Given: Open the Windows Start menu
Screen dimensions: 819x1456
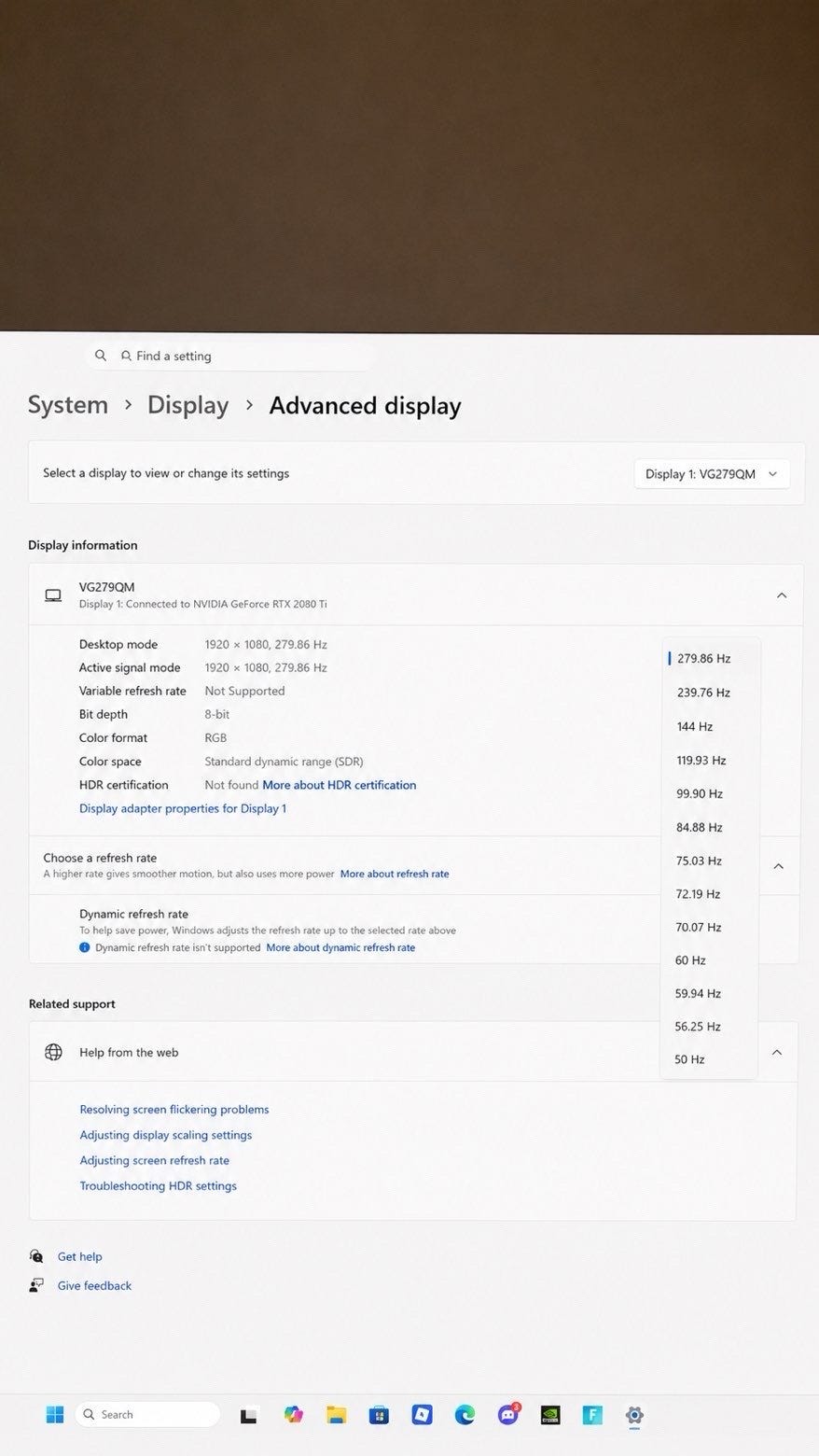Looking at the screenshot, I should click(55, 1414).
